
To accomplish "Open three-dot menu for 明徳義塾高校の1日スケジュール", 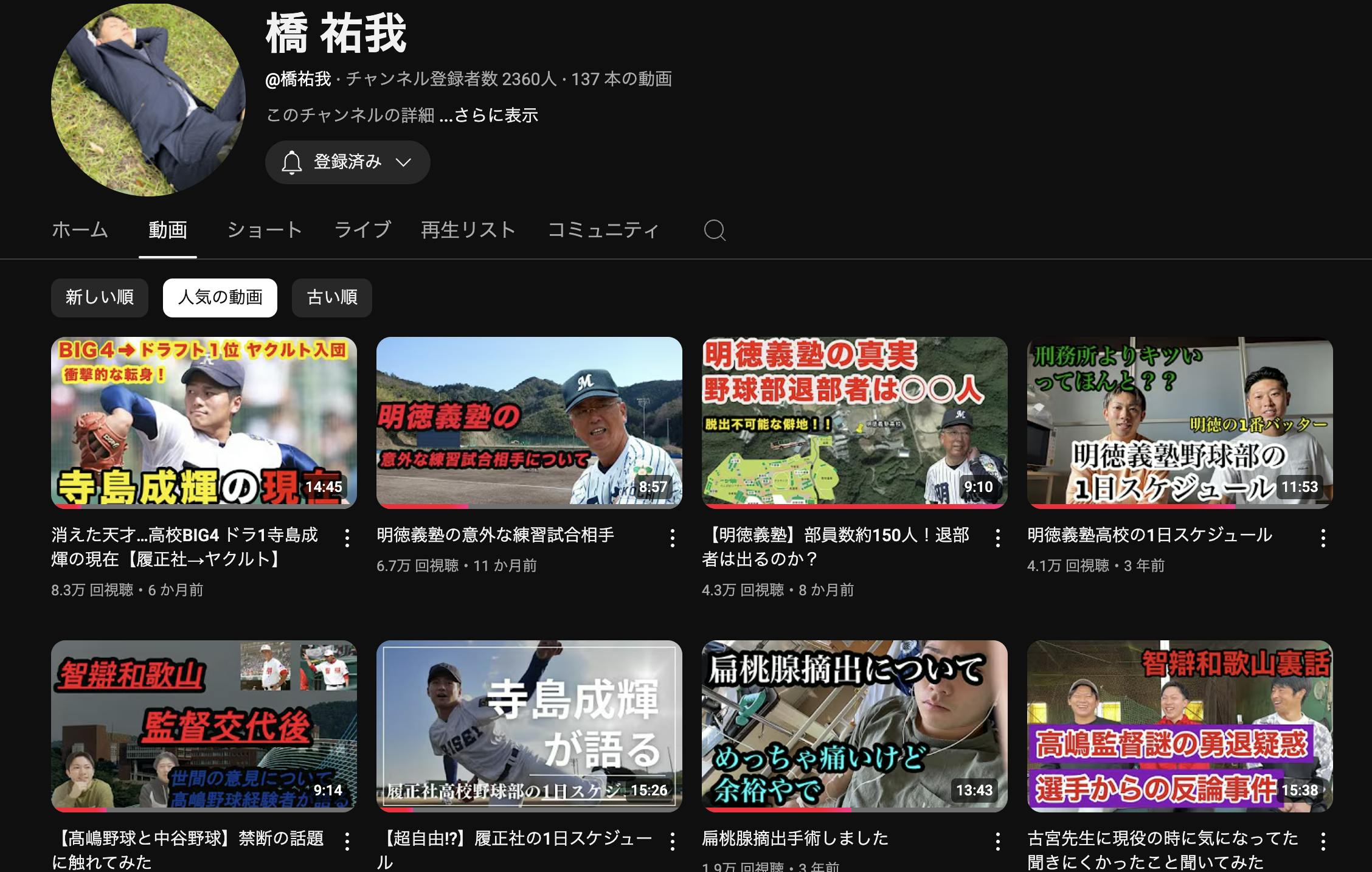I will 1323,538.
